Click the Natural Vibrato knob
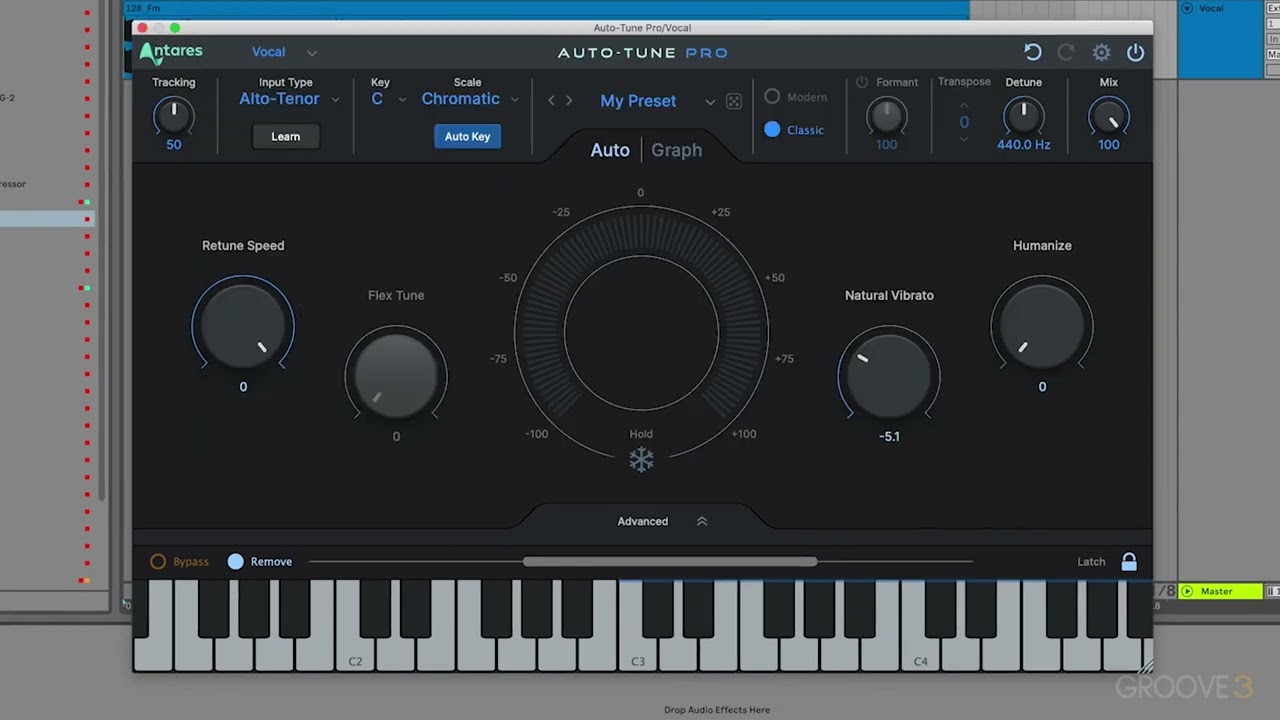The image size is (1280, 720). pos(889,376)
